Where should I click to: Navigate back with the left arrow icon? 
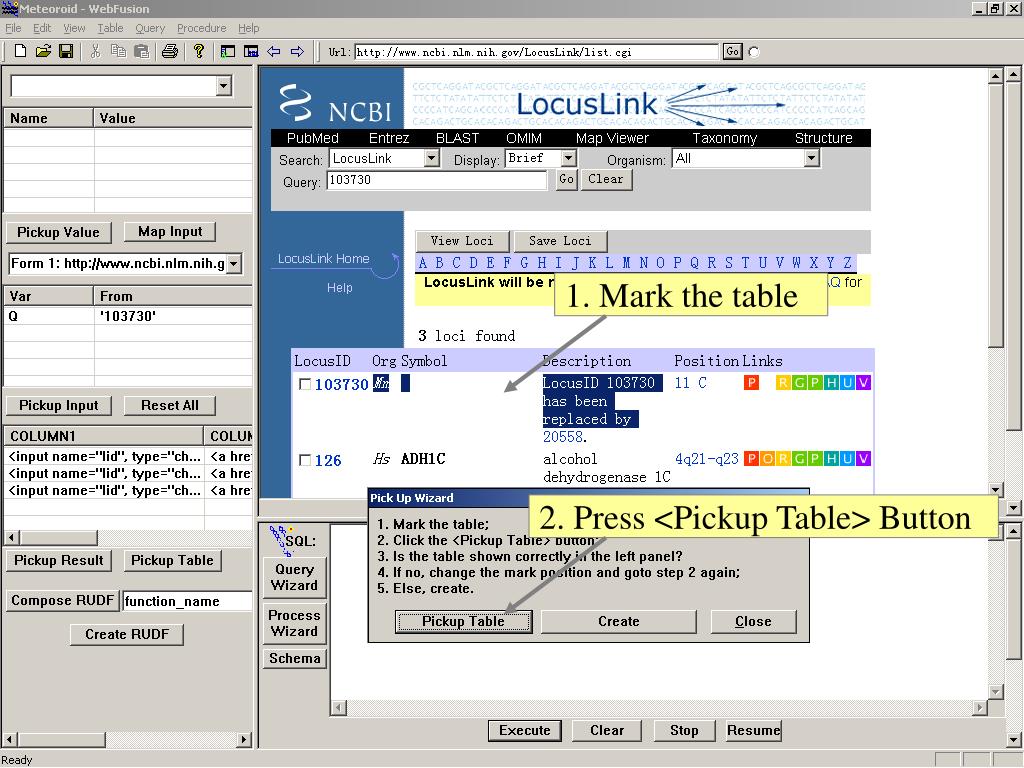(x=274, y=51)
